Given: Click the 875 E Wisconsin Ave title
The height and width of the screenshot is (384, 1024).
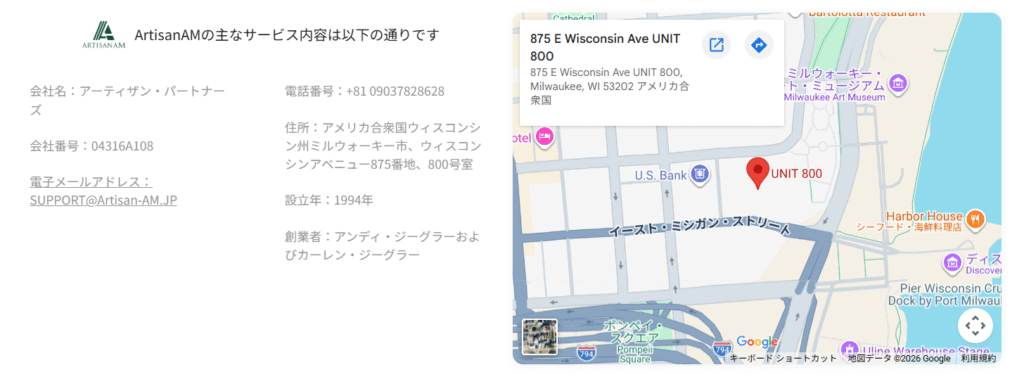Looking at the screenshot, I should (x=605, y=47).
